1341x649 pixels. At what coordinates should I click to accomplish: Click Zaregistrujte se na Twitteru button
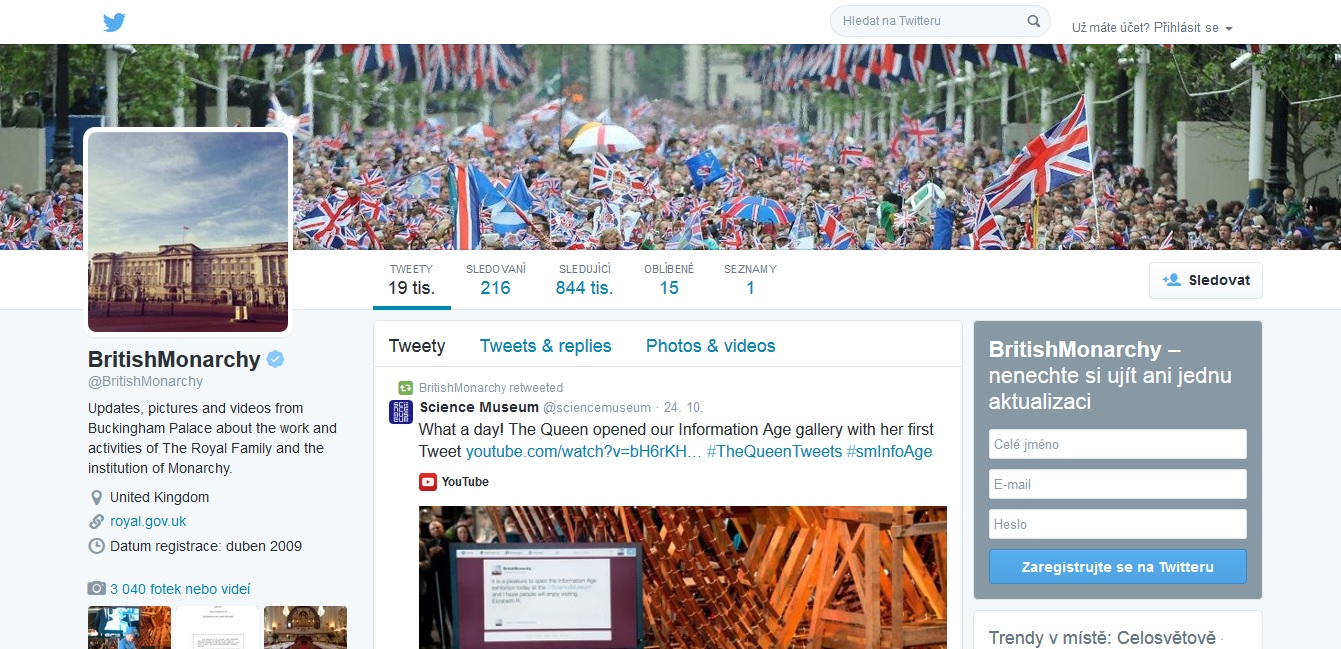(x=1118, y=567)
